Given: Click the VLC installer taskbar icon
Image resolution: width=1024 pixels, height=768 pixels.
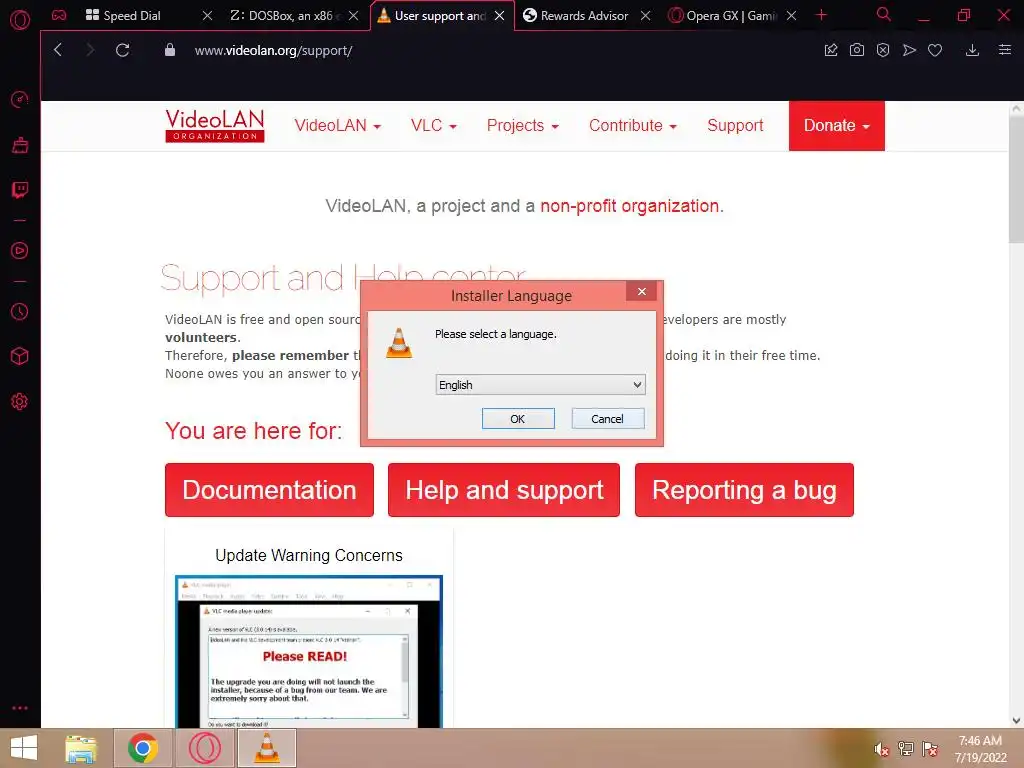Looking at the screenshot, I should pyautogui.click(x=266, y=748).
